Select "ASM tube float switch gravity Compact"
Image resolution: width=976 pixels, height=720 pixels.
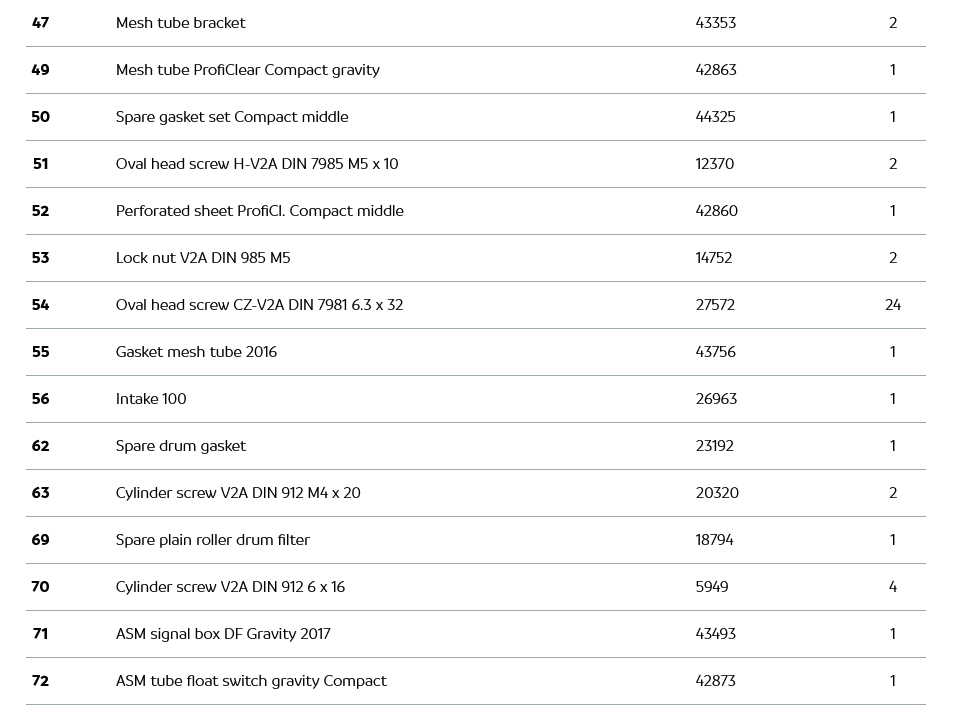point(251,681)
